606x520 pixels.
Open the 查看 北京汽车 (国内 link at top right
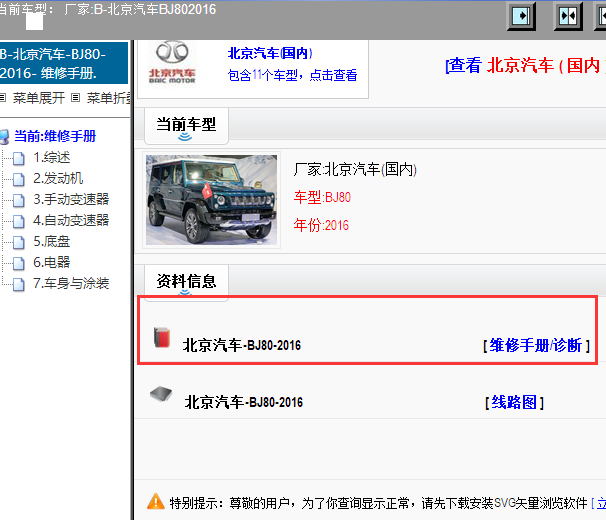point(525,65)
